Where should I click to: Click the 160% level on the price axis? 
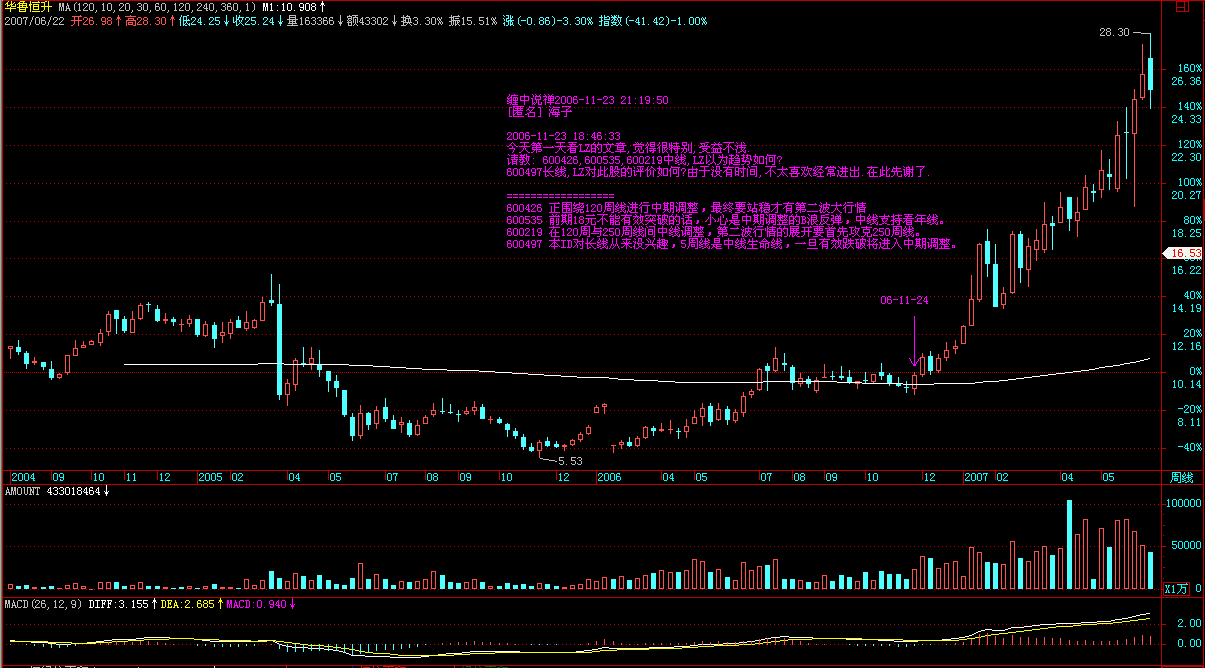[x=1186, y=69]
